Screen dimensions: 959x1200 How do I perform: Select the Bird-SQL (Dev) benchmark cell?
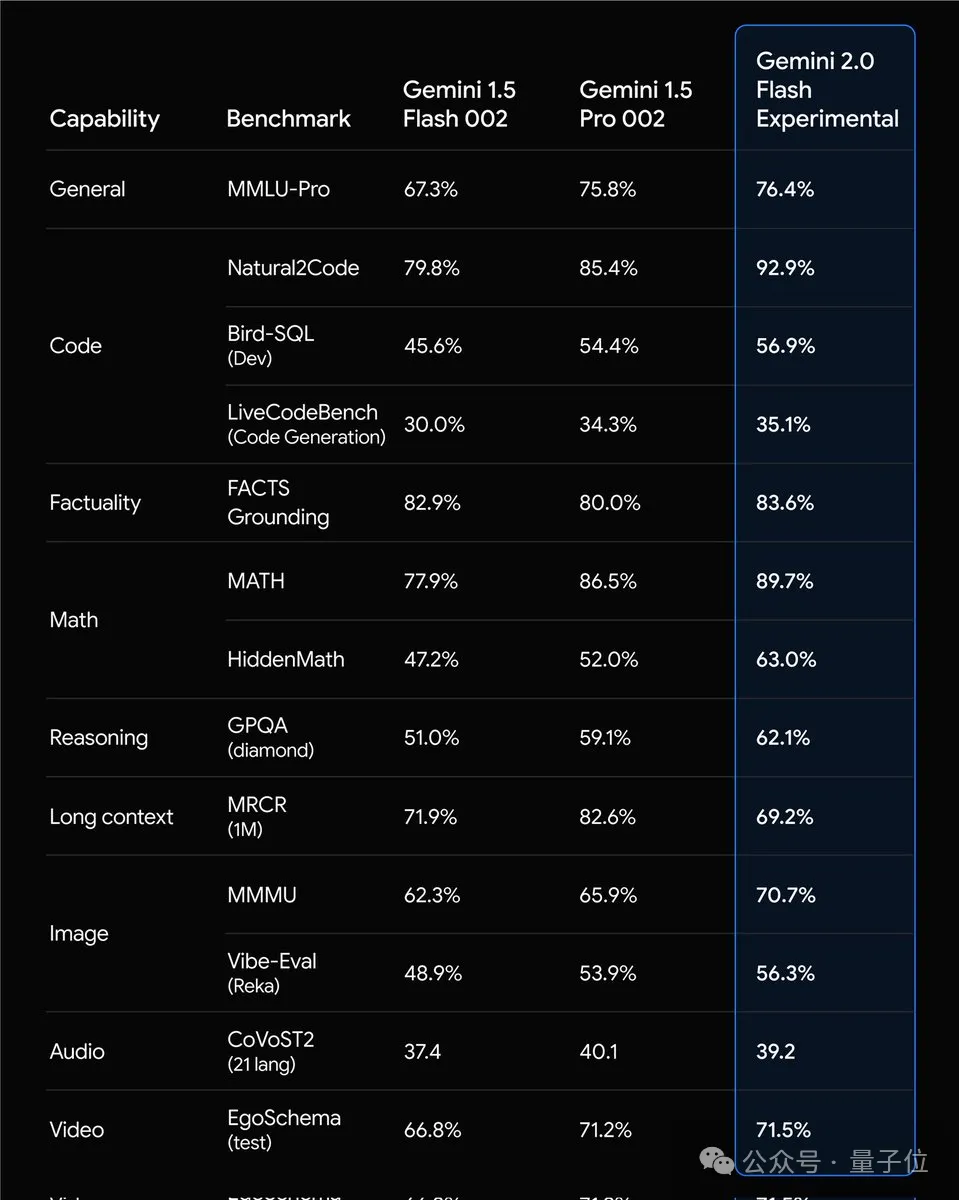270,345
